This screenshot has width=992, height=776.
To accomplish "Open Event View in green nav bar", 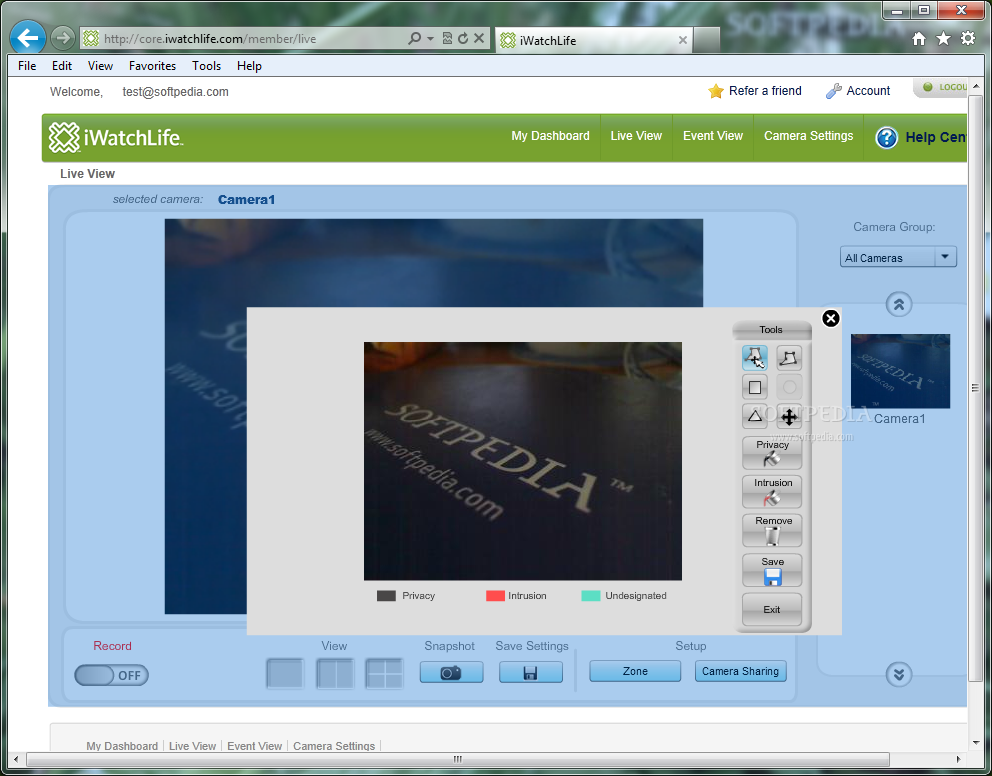I will click(713, 136).
